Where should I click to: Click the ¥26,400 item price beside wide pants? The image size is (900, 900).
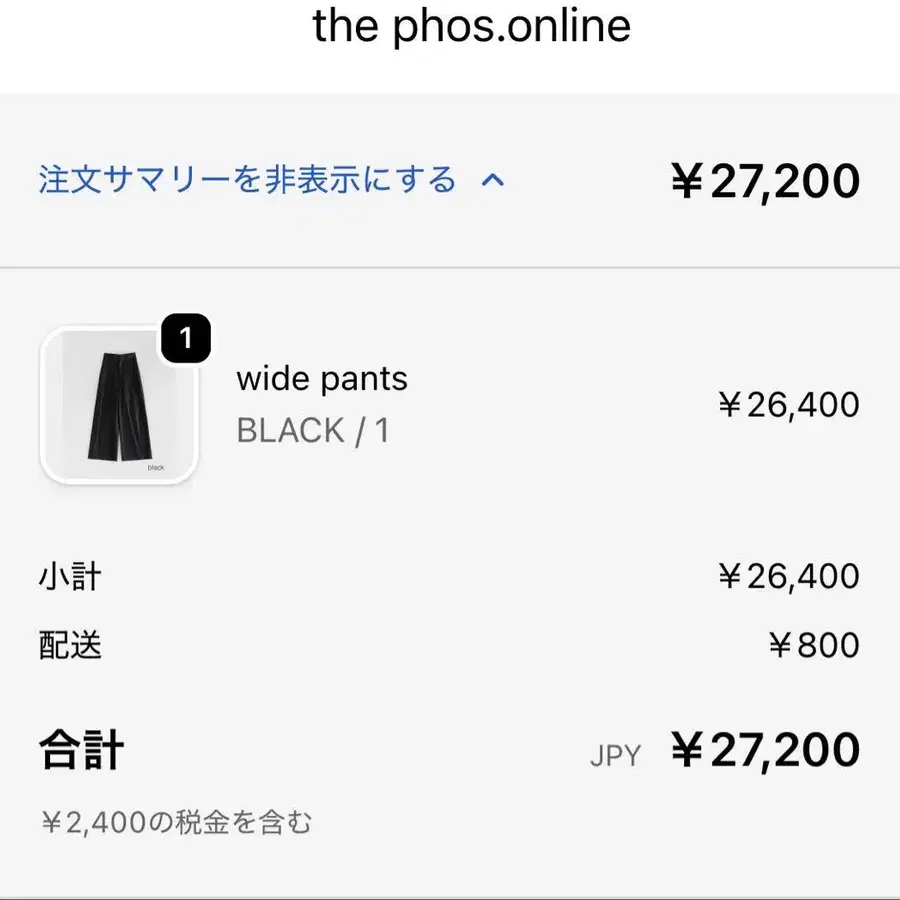point(788,405)
